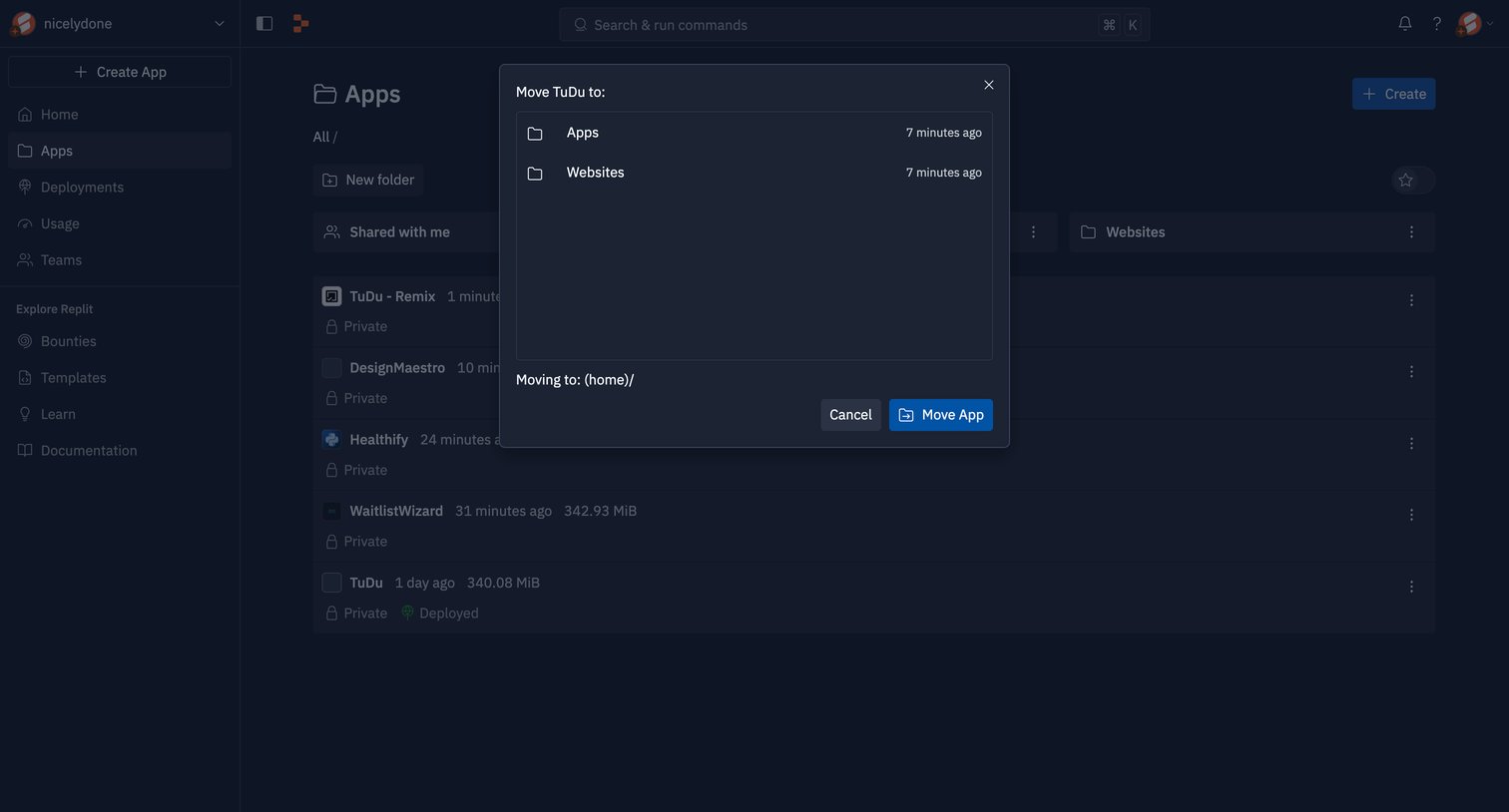Screen dimensions: 1509x812
Task: Click the Deployed status of TuDu
Action: pos(440,613)
